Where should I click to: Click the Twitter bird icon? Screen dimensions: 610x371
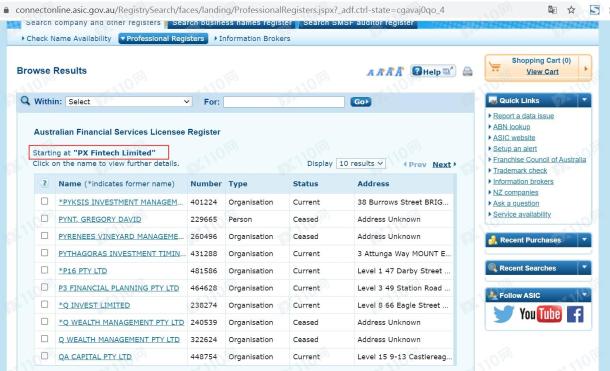pos(503,314)
